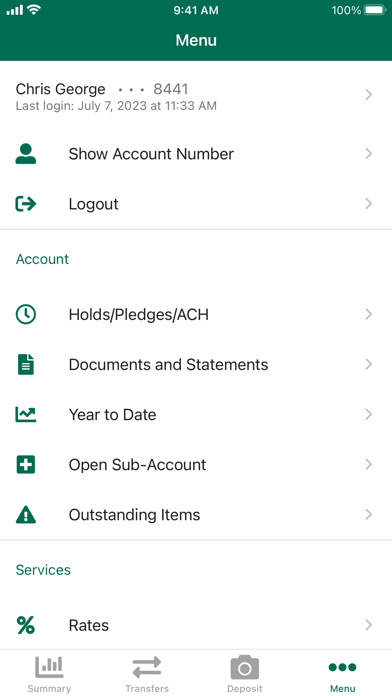The width and height of the screenshot is (392, 696).
Task: Tap the 9:41 AM clock in status bar
Action: [x=196, y=10]
